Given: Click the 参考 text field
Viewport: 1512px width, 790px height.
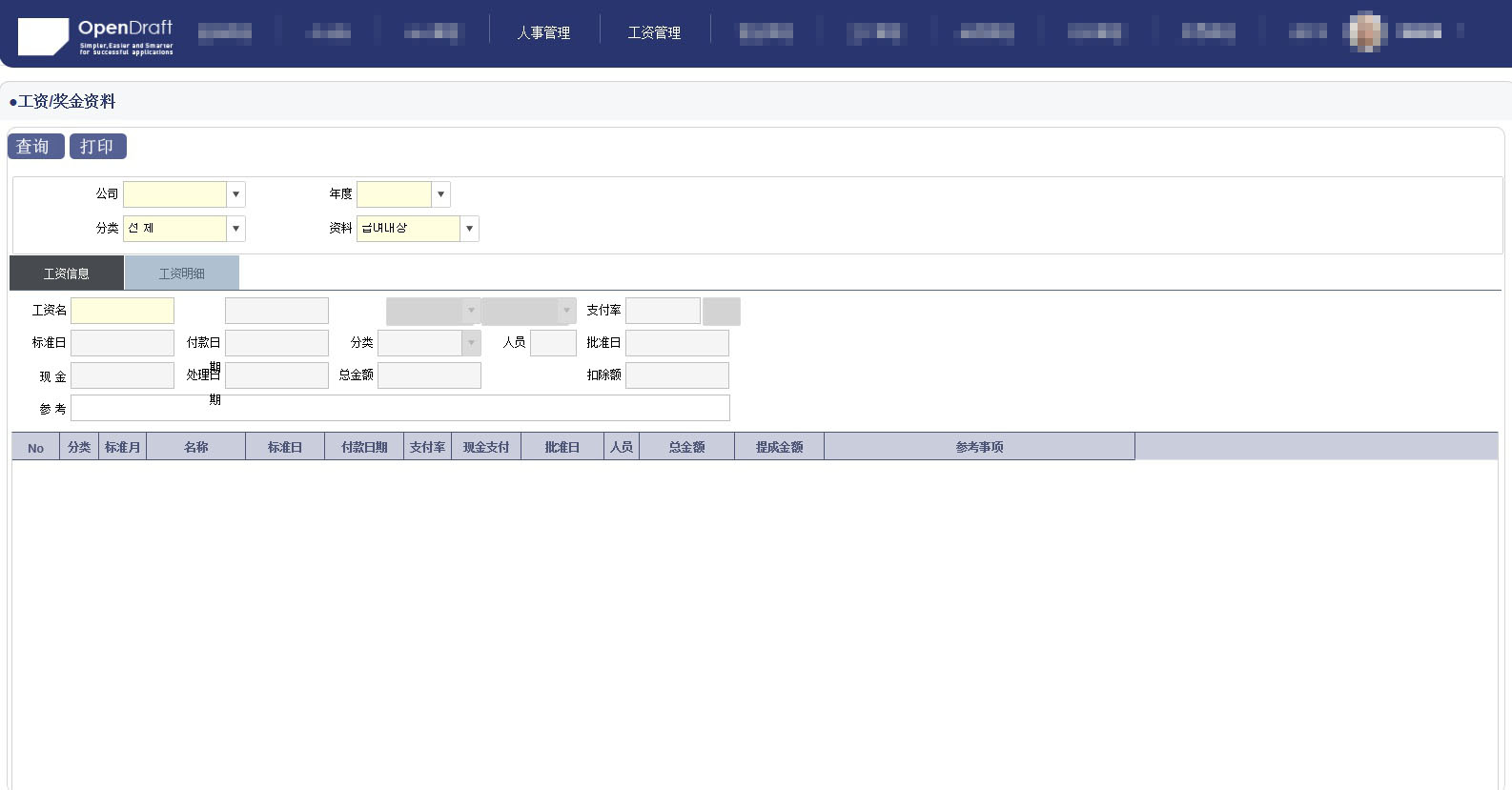Looking at the screenshot, I should pos(399,408).
